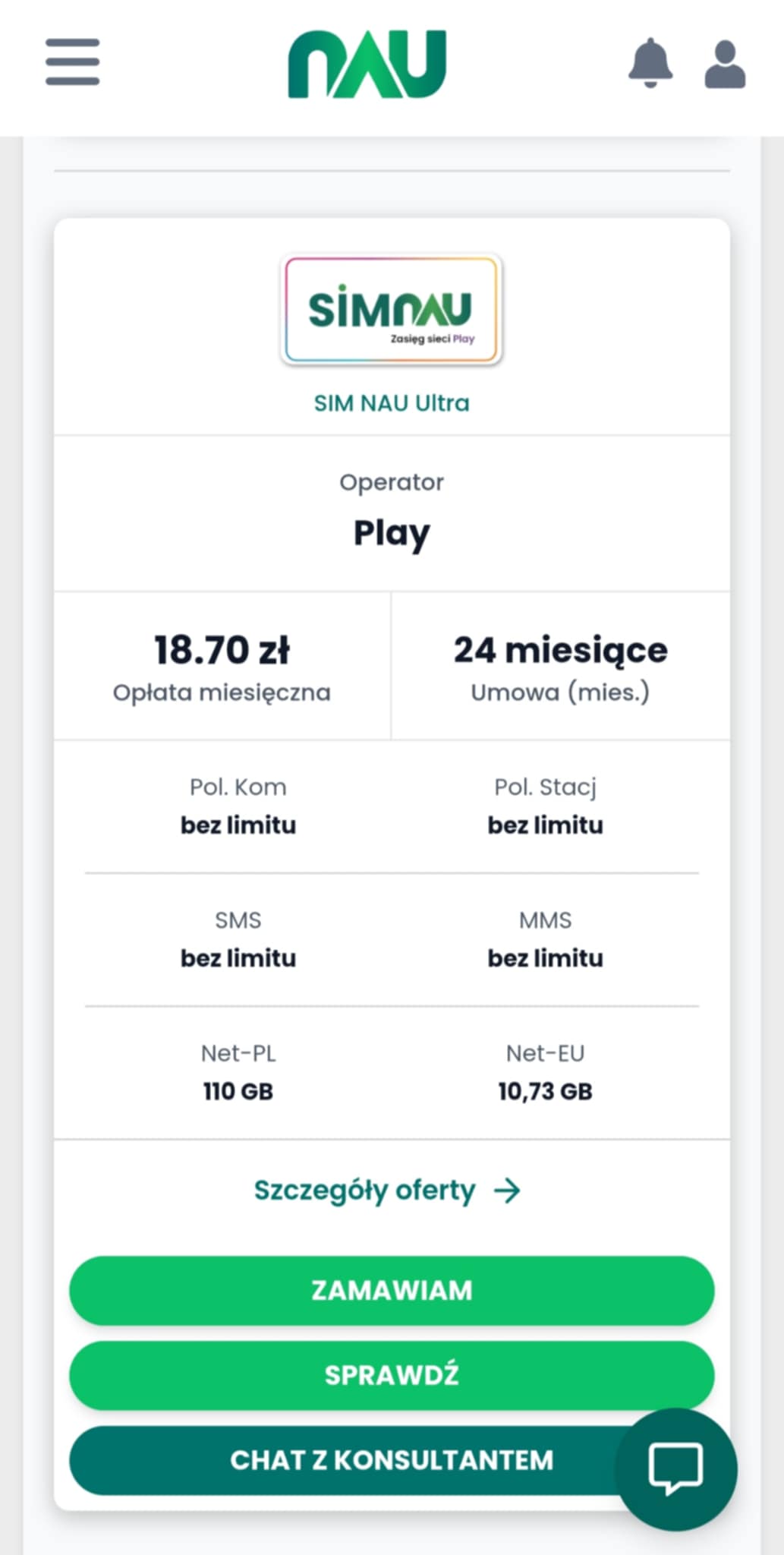Open notifications bell
Screen dimensions: 784x1555
click(x=650, y=62)
